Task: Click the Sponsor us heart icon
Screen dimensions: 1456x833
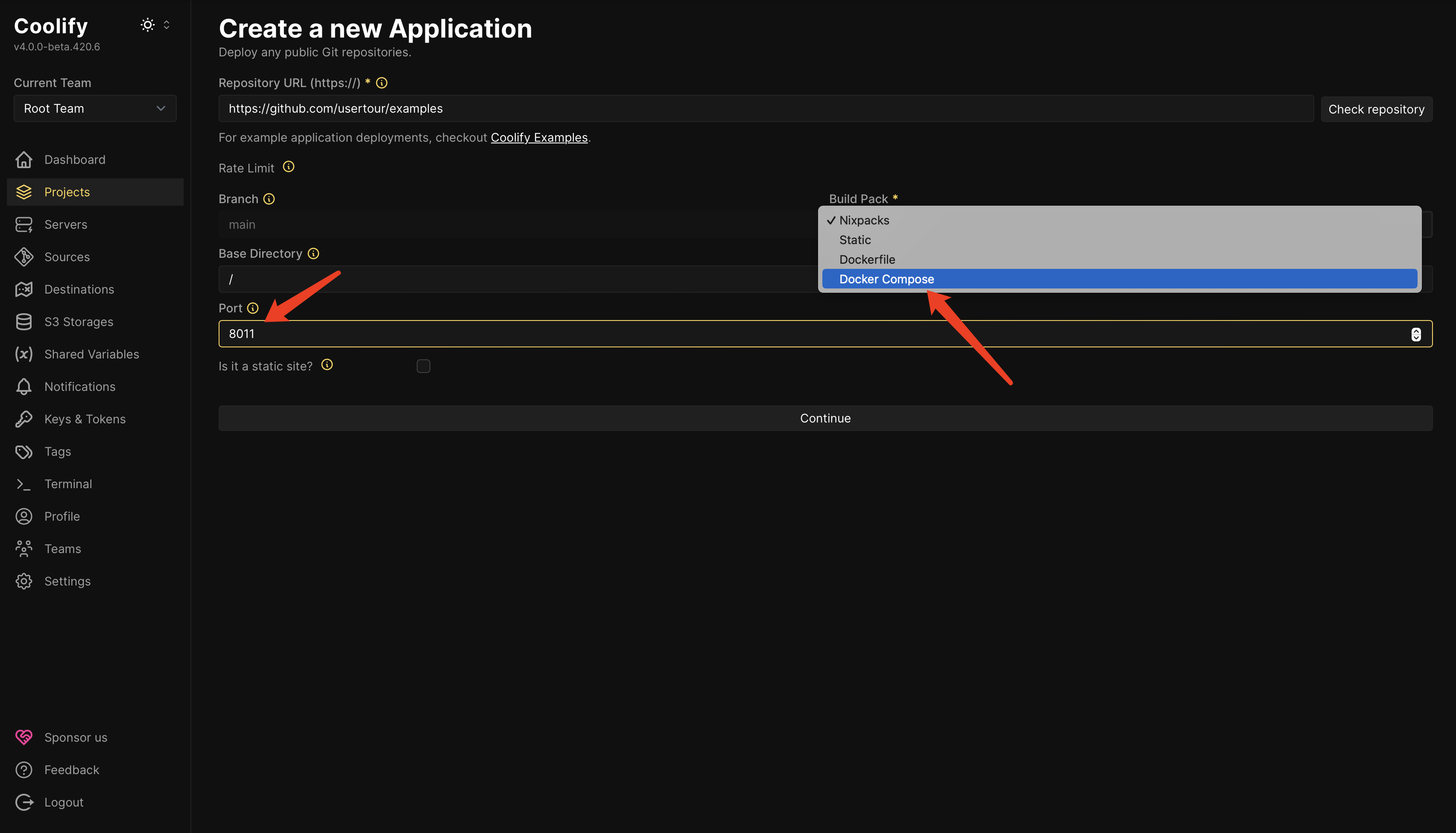Action: (x=23, y=737)
